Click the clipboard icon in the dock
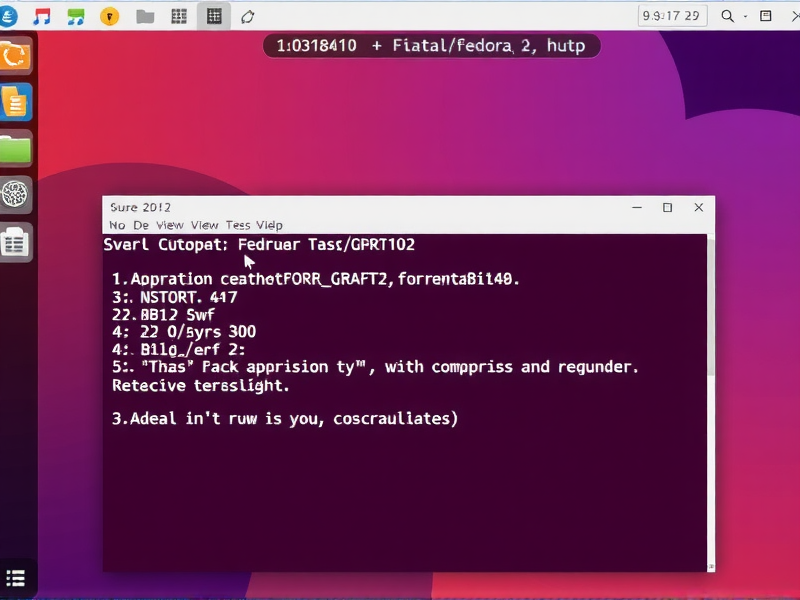Screen dimensions: 800x600 17,241
